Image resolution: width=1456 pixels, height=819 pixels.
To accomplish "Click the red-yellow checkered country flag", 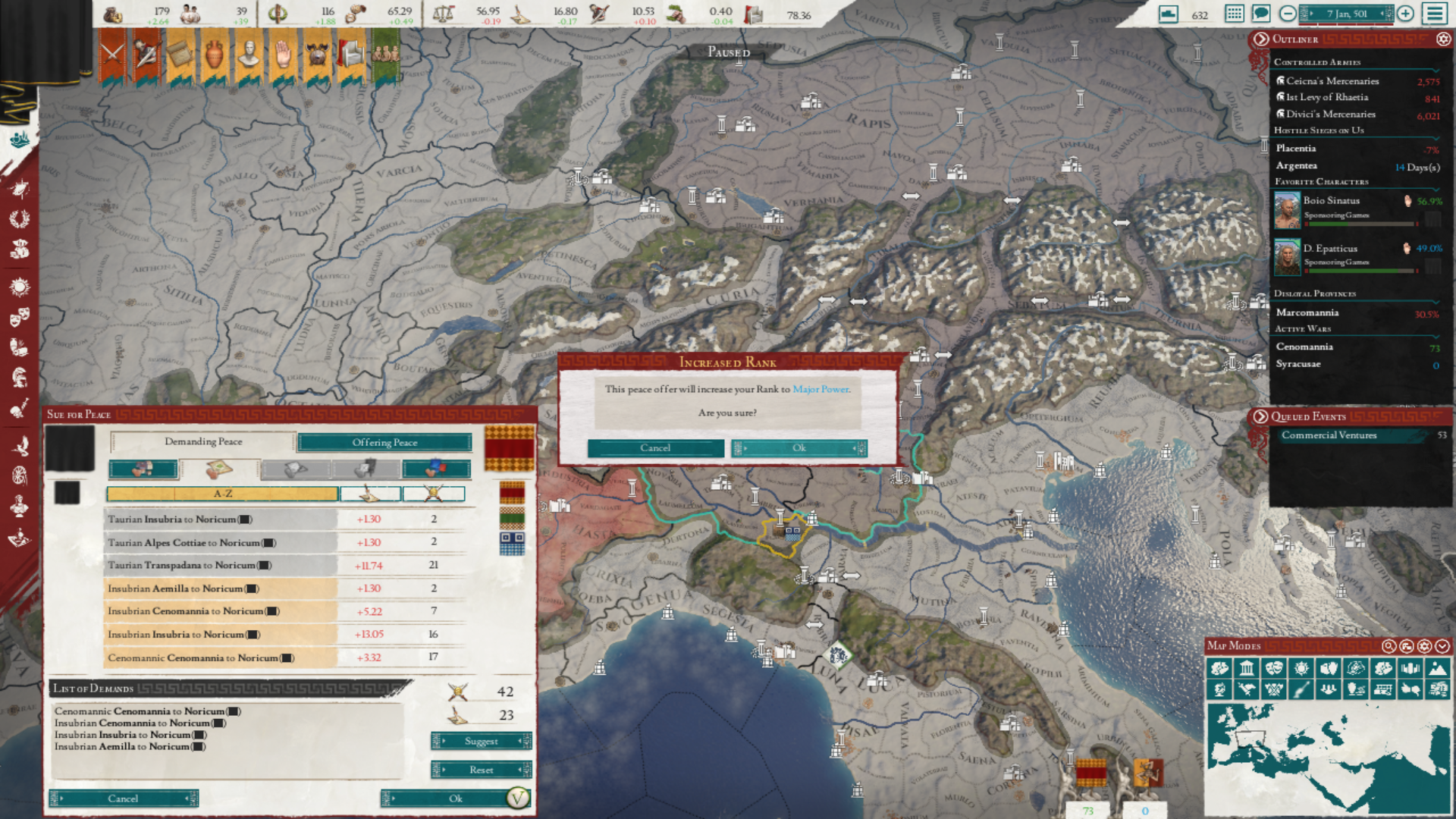I will tap(510, 447).
